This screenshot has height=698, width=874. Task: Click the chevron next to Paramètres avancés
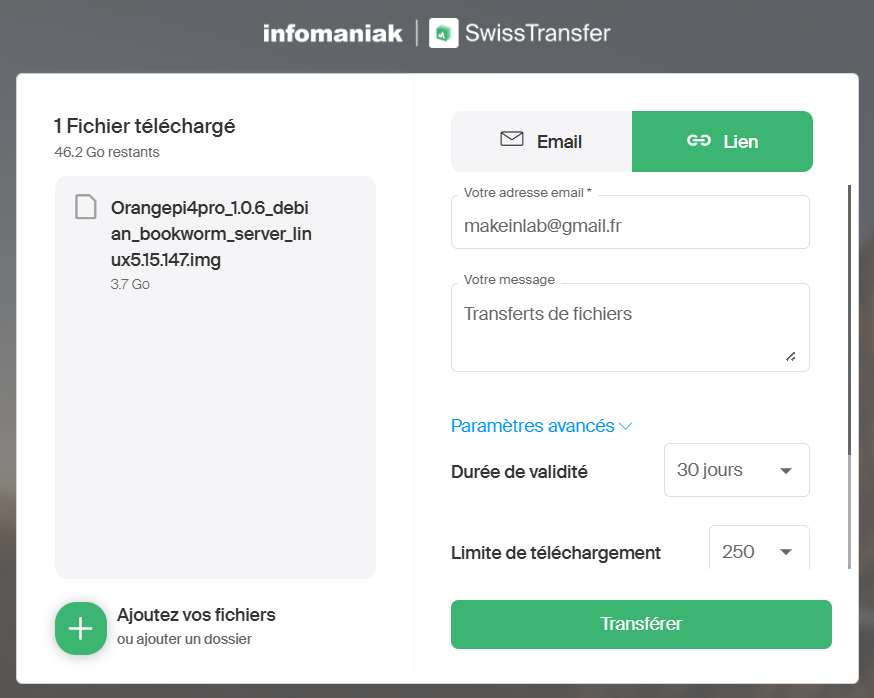point(626,426)
